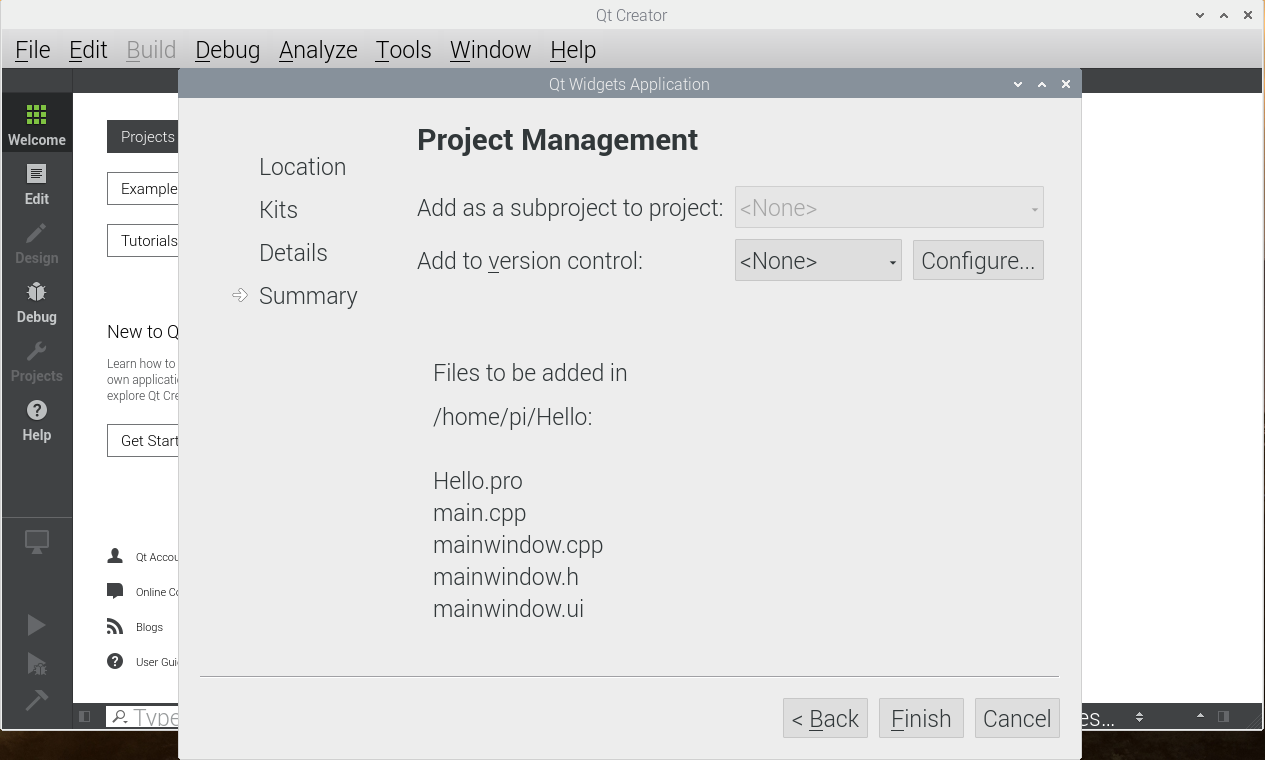Screen dimensions: 1265x760
Task: Open the Analyze menu
Action: pos(318,50)
